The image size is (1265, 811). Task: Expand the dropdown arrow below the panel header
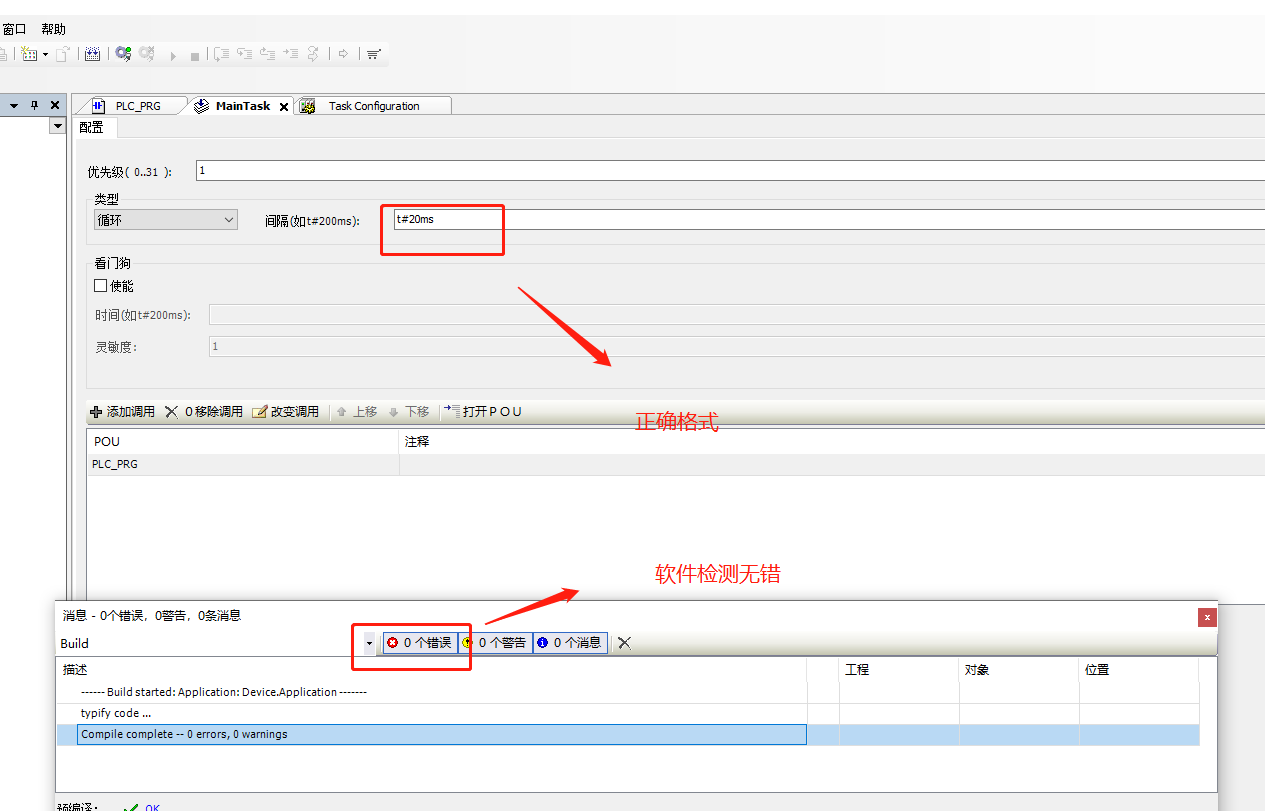point(57,126)
